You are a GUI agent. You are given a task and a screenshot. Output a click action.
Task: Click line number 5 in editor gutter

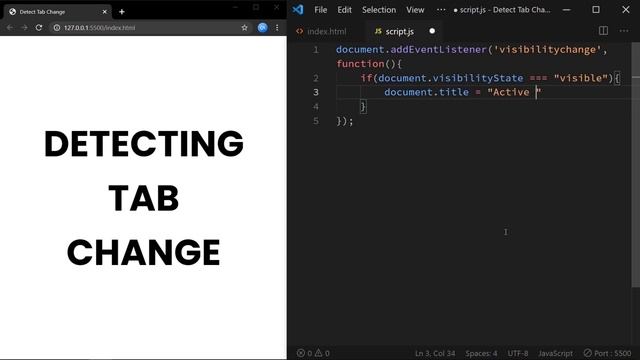coord(316,121)
